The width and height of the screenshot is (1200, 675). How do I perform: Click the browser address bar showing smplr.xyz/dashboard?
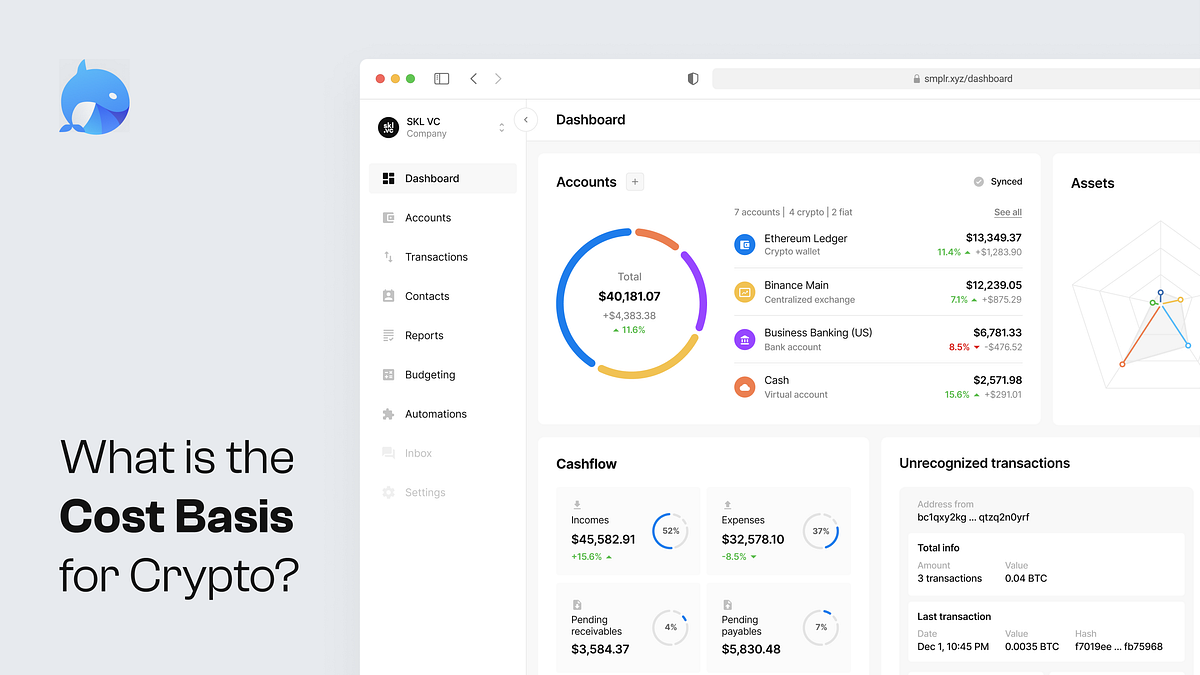(x=967, y=78)
